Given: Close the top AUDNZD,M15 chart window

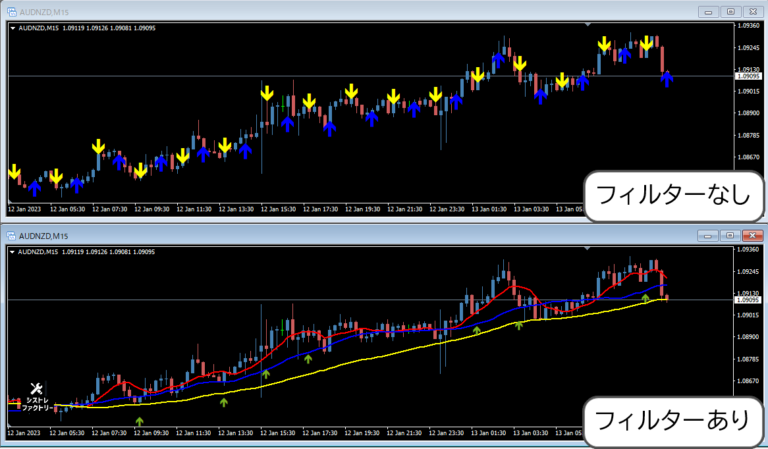Looking at the screenshot, I should pyautogui.click(x=751, y=10).
